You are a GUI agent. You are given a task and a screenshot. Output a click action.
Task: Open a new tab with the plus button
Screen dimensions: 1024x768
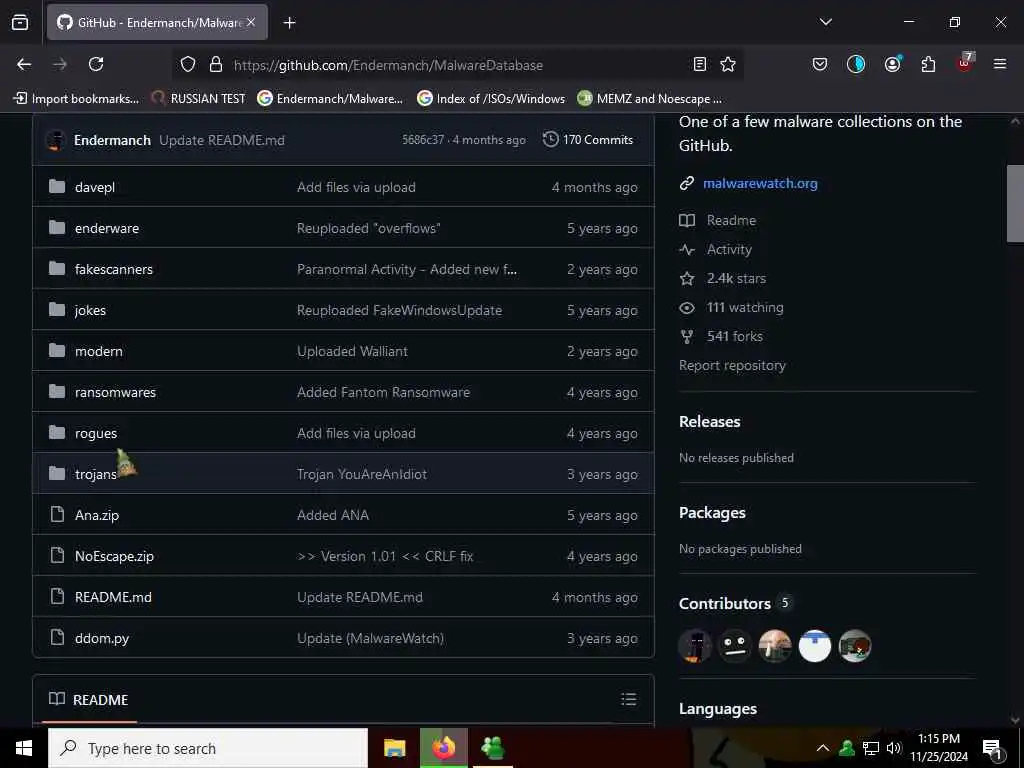(x=289, y=23)
